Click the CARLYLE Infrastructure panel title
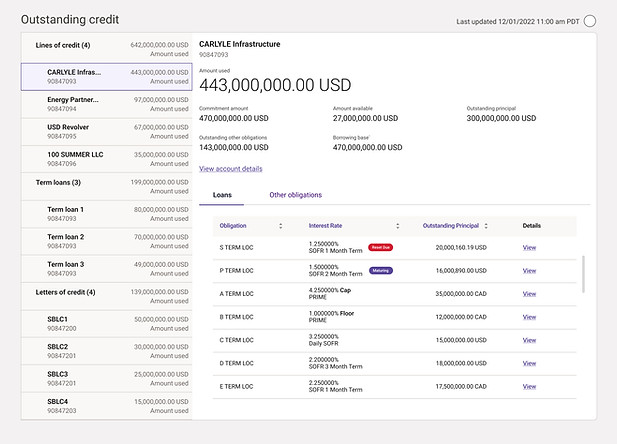This screenshot has height=444, width=617. click(x=240, y=44)
